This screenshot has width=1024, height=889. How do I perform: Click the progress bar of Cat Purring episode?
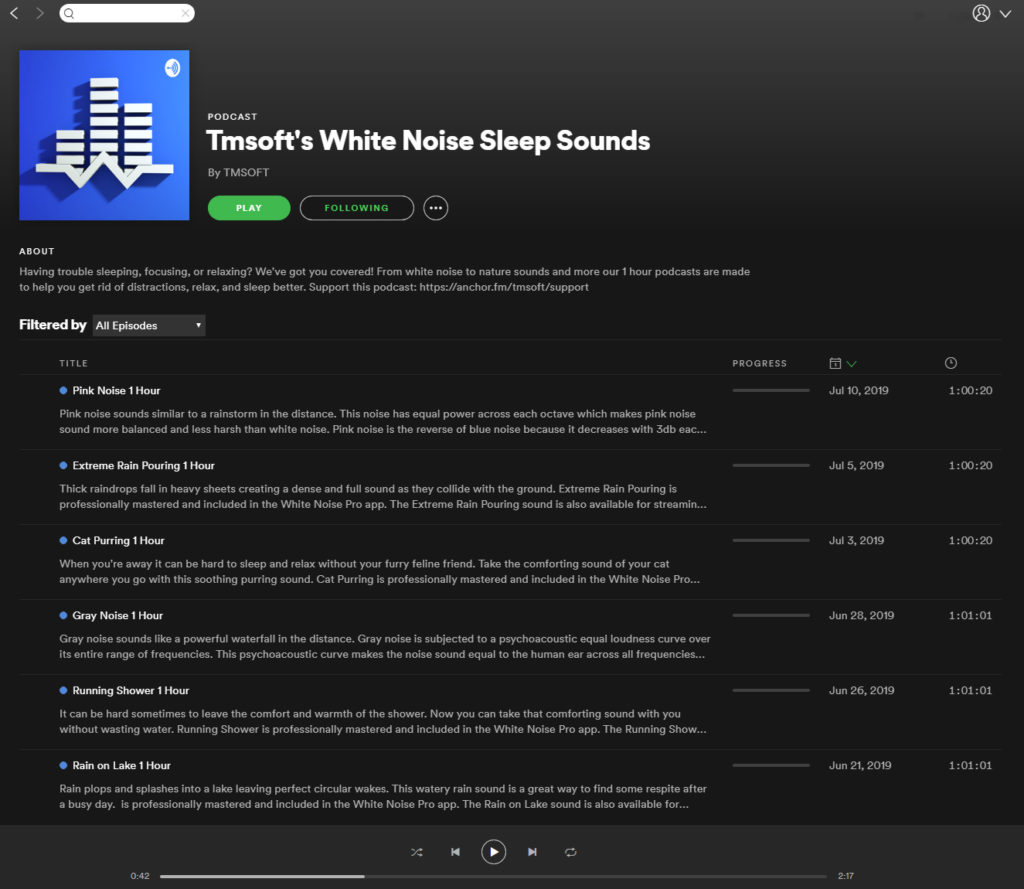[771, 541]
